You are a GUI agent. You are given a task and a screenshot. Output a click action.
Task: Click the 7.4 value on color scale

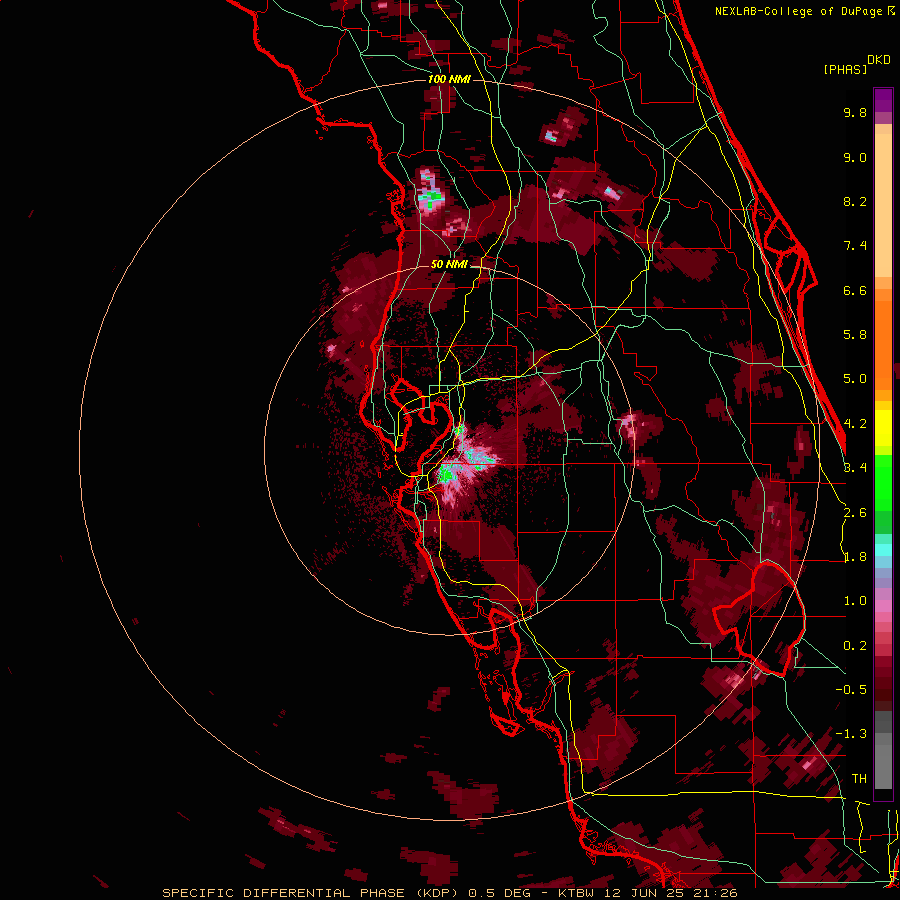[855, 246]
